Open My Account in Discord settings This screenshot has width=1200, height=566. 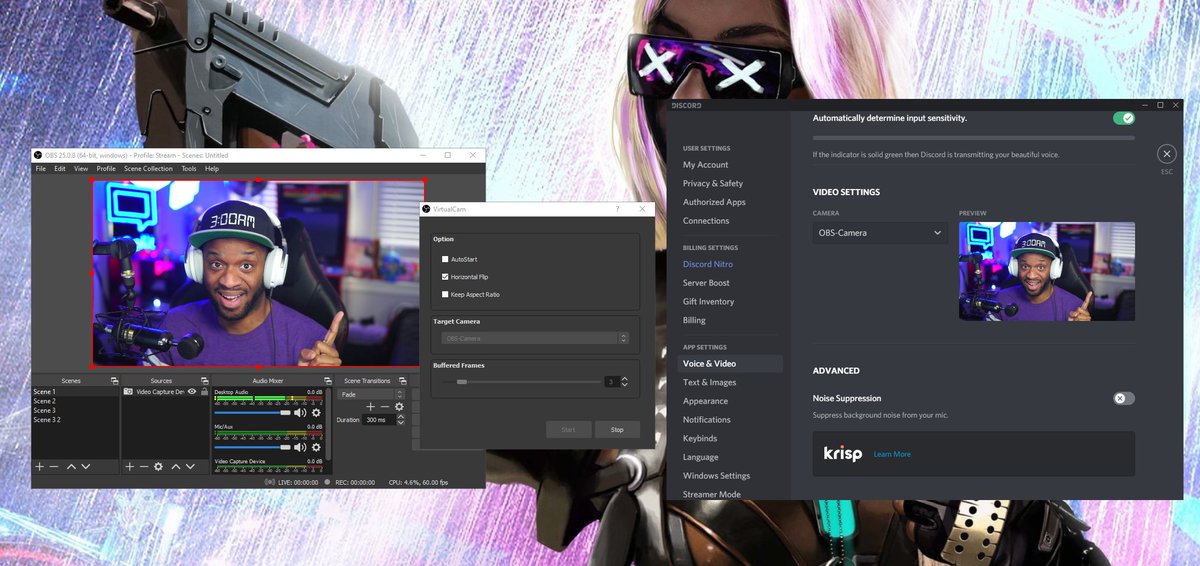pos(706,165)
